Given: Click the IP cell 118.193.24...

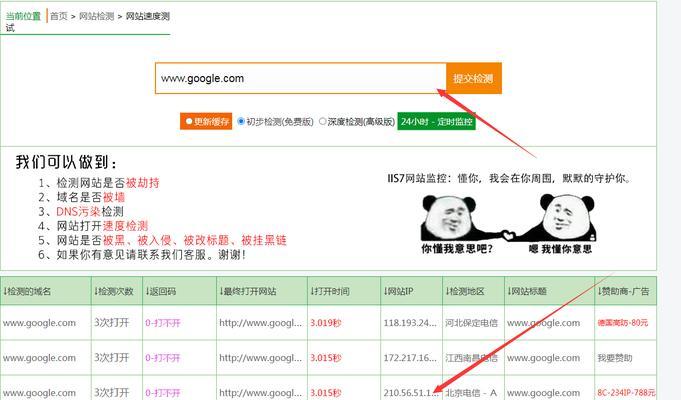Looking at the screenshot, I should [x=410, y=323].
